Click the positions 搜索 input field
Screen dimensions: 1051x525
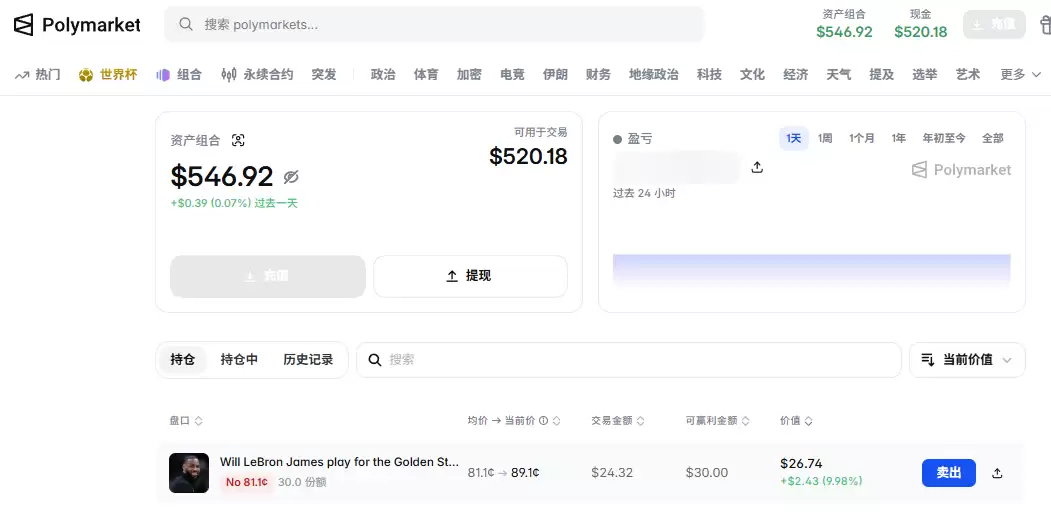(629, 360)
